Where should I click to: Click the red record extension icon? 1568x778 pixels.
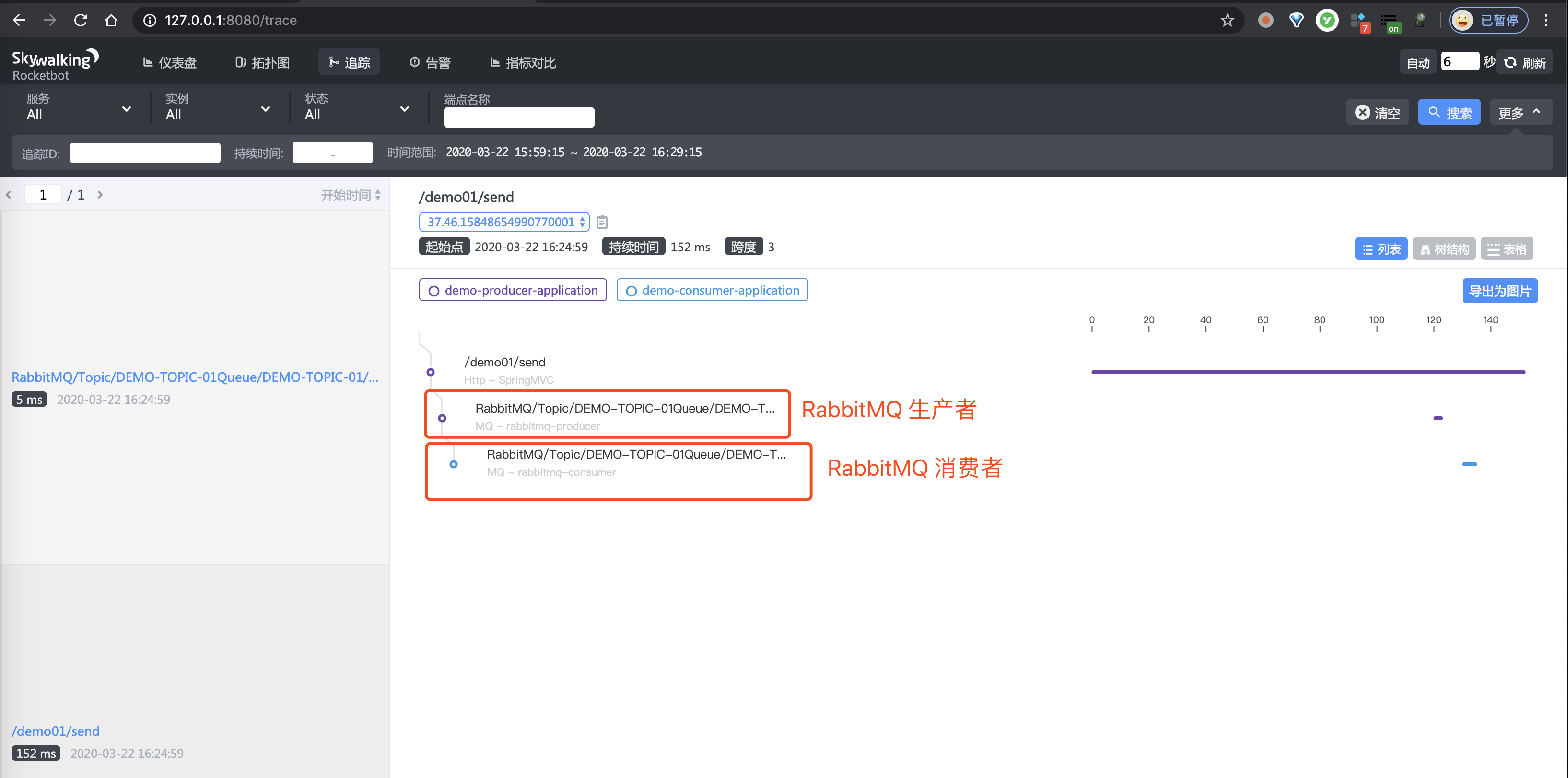pos(1265,20)
